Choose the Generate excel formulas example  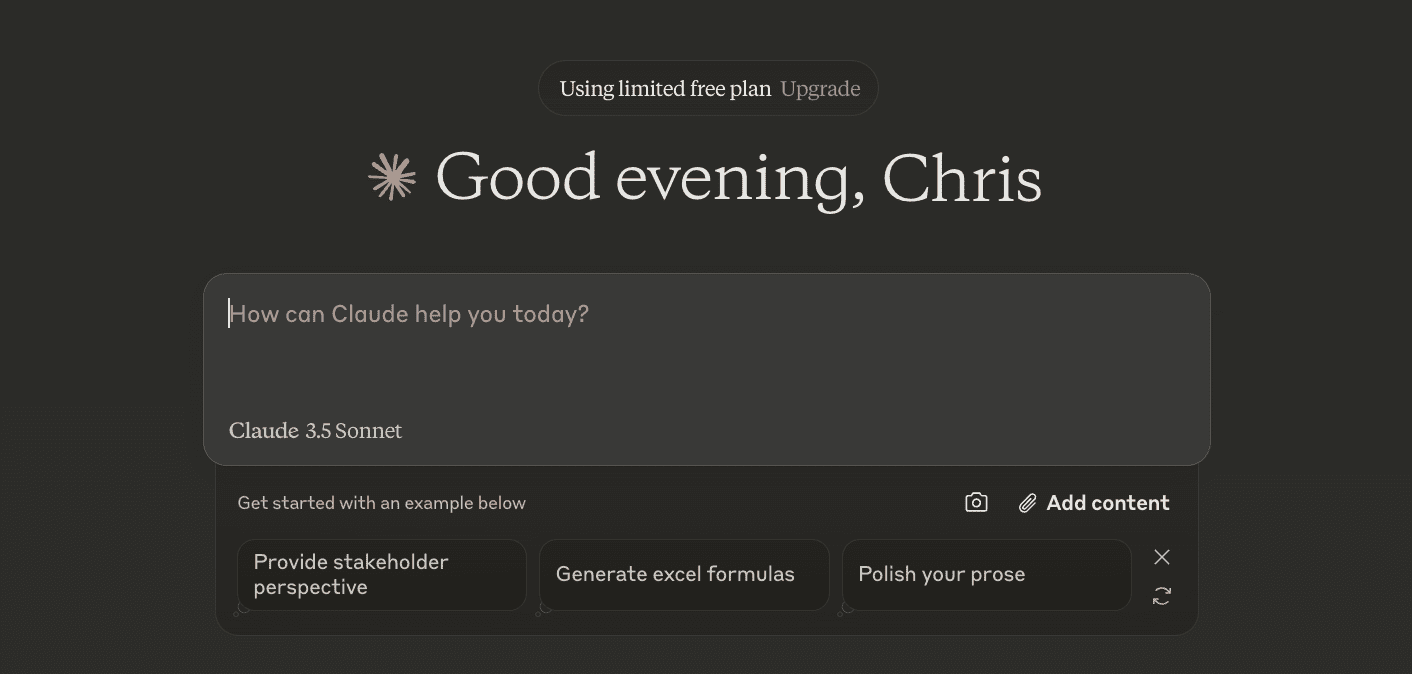coord(683,575)
